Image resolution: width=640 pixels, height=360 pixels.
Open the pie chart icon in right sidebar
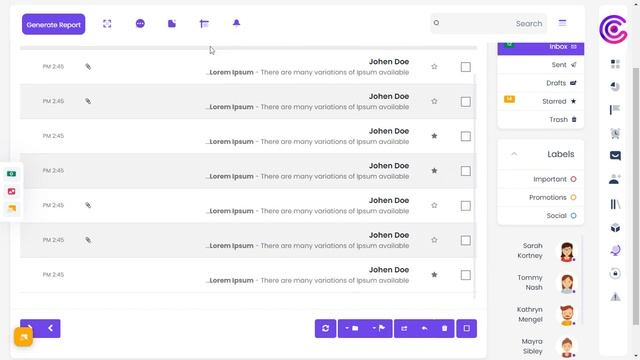point(615,86)
